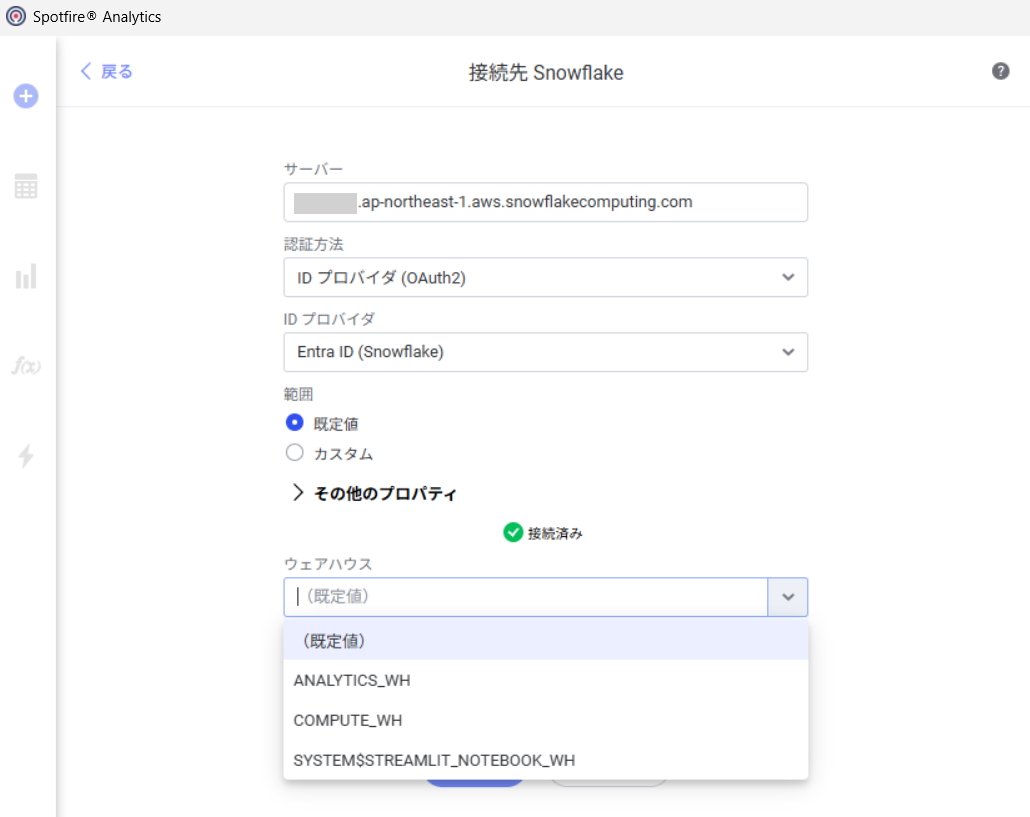This screenshot has width=1030, height=817.
Task: Choose COMPUTE_WH from the warehouse list
Action: click(x=545, y=720)
